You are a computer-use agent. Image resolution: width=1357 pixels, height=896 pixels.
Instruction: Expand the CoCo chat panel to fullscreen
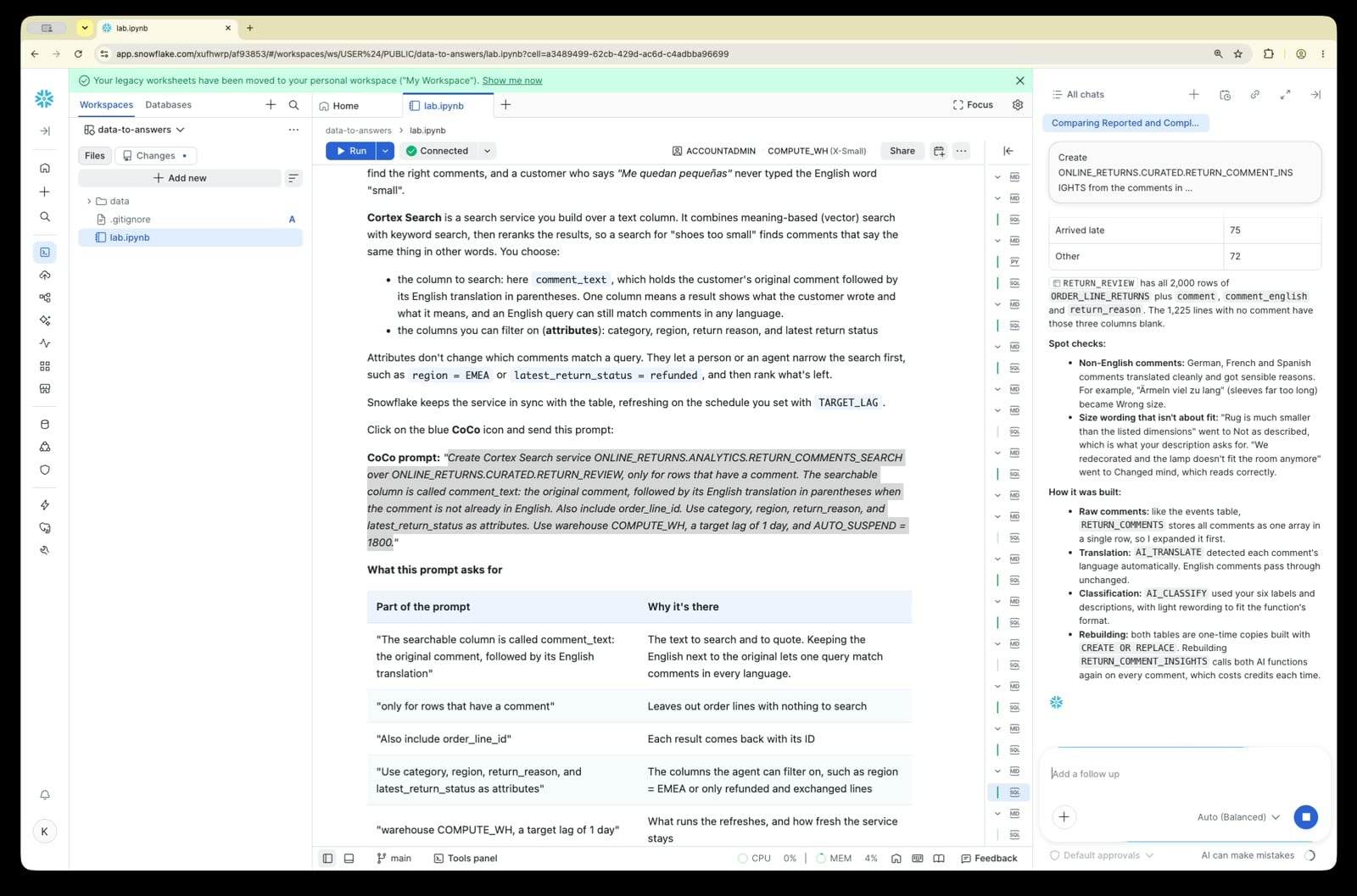(x=1285, y=94)
